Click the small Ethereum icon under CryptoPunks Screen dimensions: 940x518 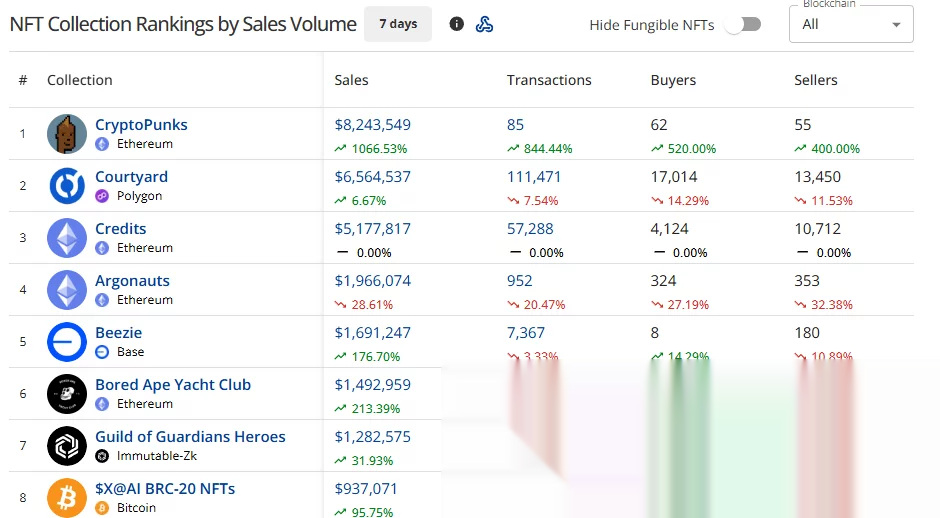pos(103,144)
